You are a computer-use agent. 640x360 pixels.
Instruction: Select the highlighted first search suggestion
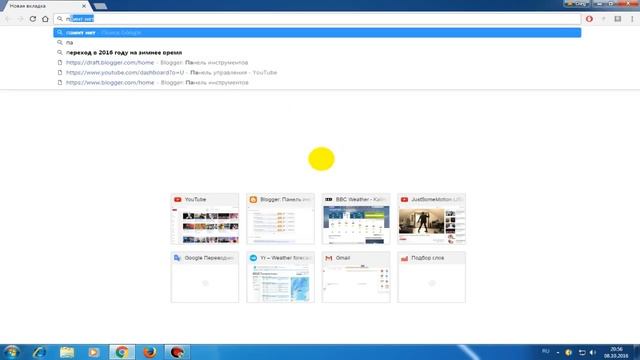click(317, 32)
